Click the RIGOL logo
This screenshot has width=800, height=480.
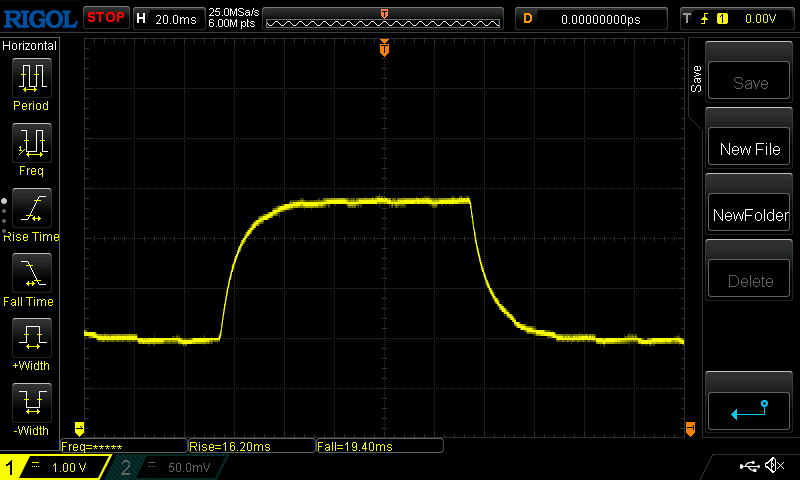coord(40,19)
